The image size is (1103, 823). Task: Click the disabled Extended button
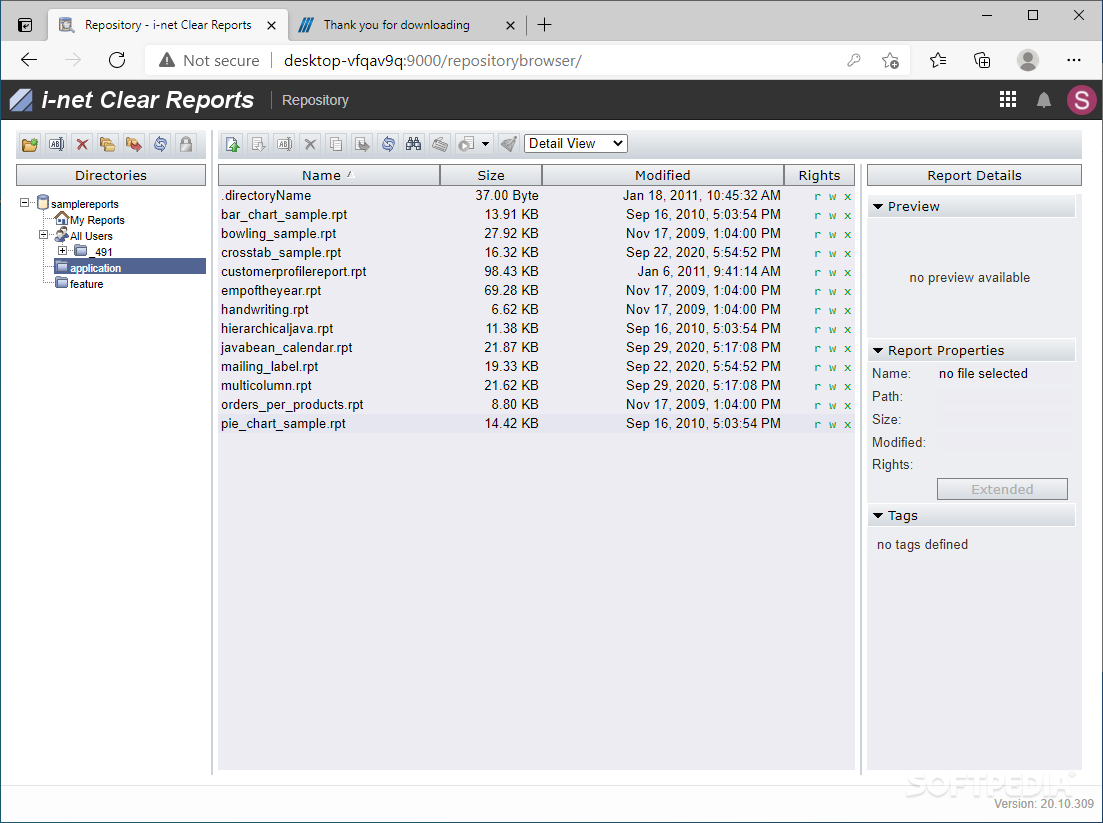click(1002, 490)
